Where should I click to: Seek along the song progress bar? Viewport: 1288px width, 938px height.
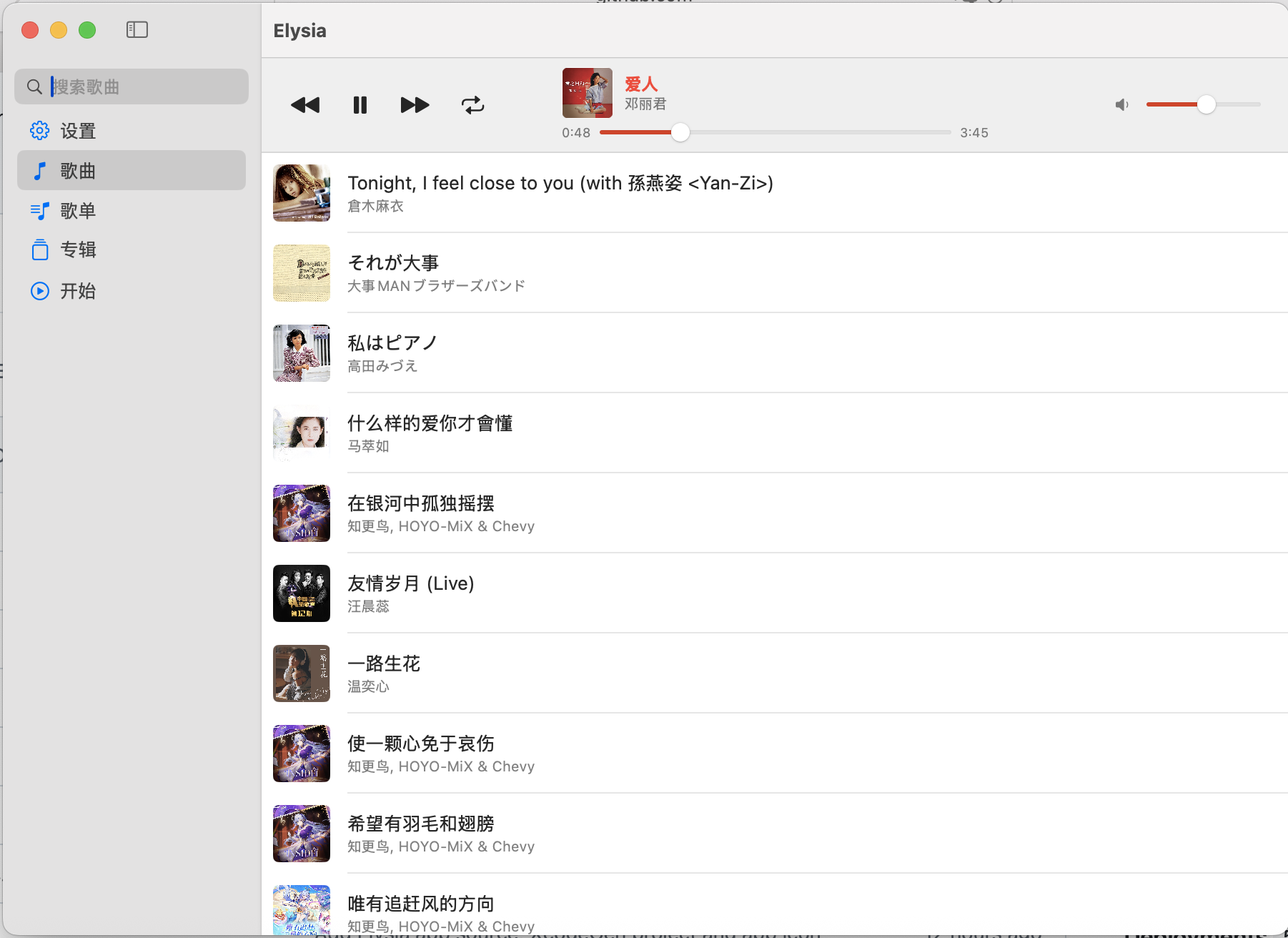tap(776, 132)
